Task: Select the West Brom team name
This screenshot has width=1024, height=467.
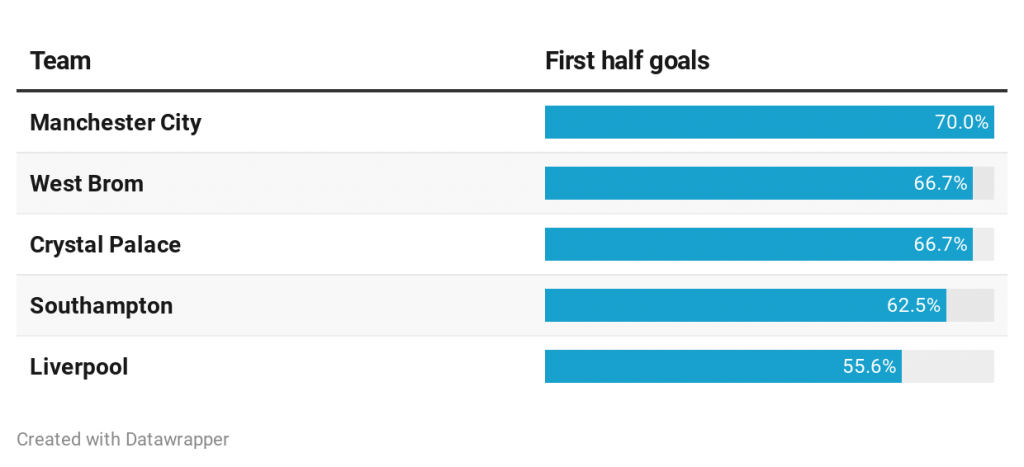Action: tap(87, 184)
